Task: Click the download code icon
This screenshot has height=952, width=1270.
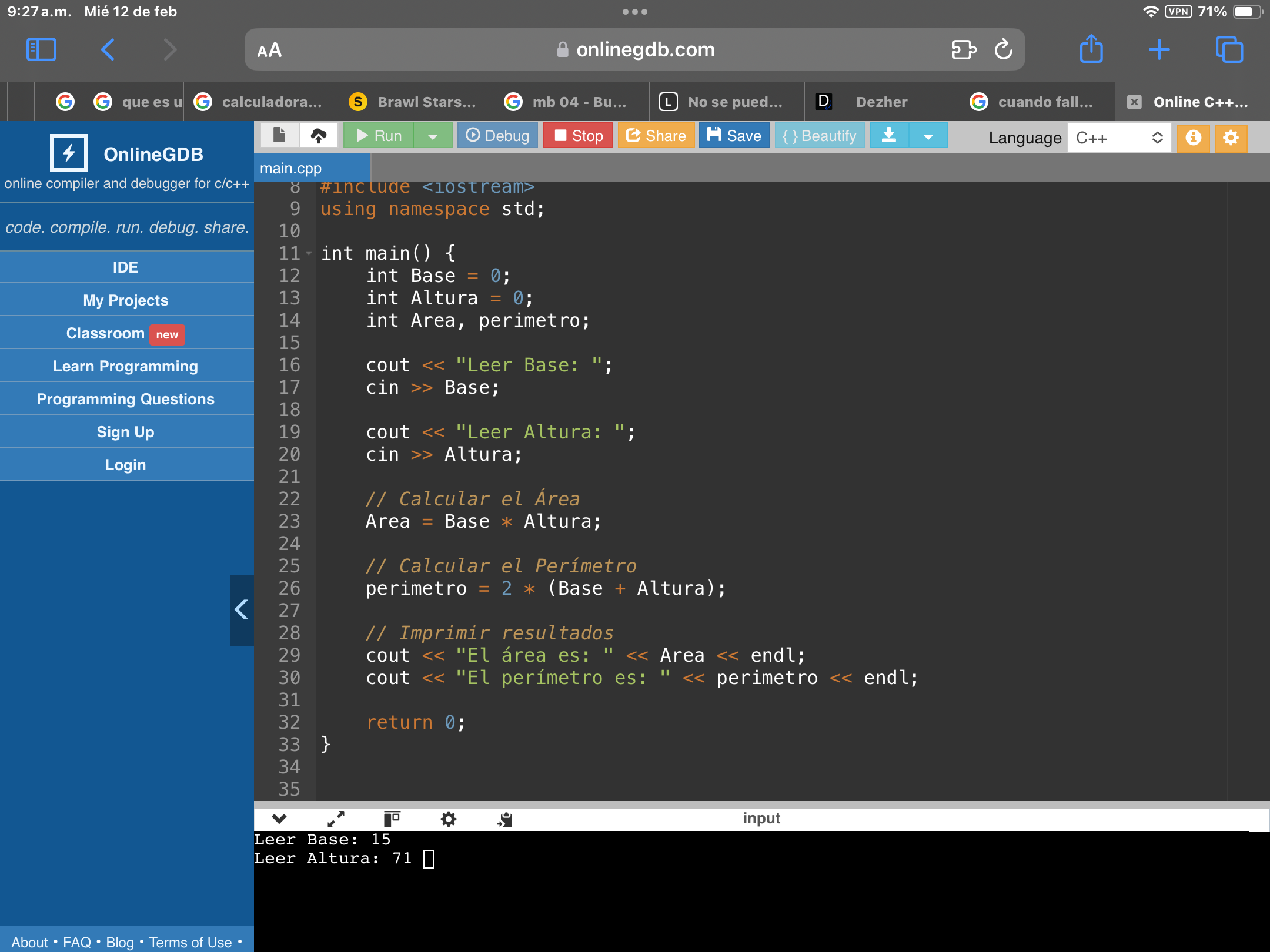Action: (889, 136)
